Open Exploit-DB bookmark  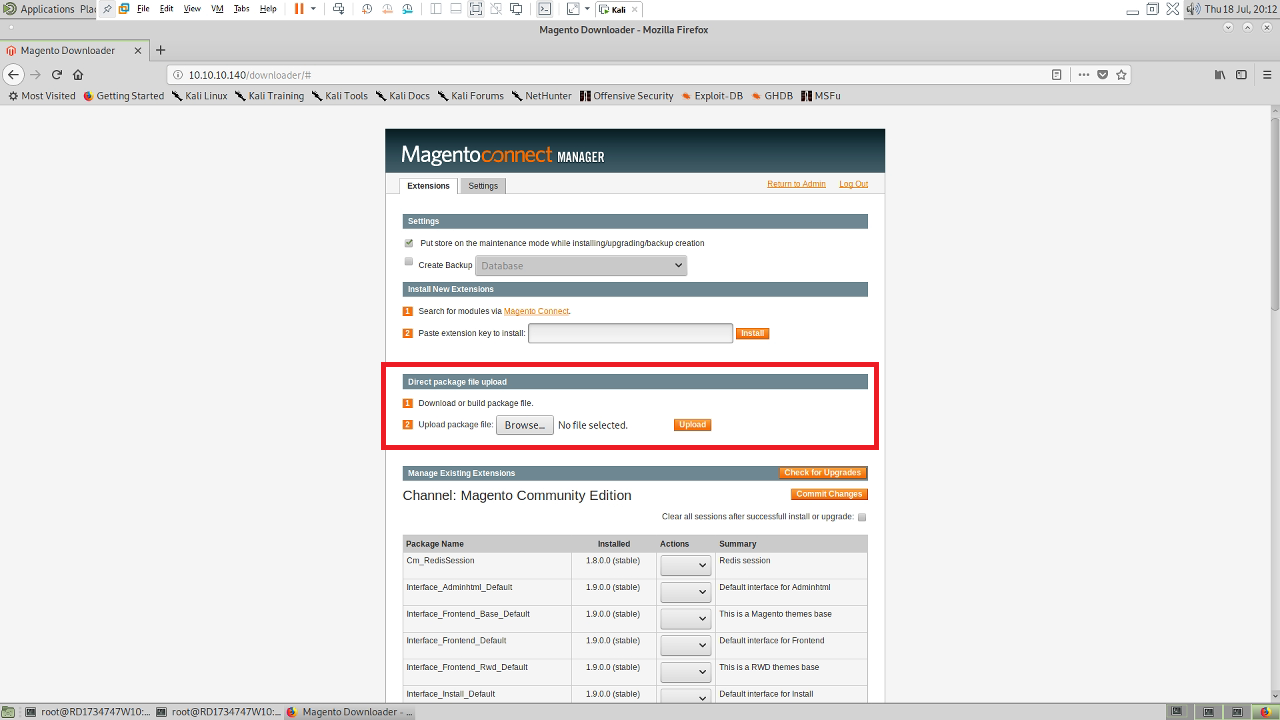click(712, 96)
